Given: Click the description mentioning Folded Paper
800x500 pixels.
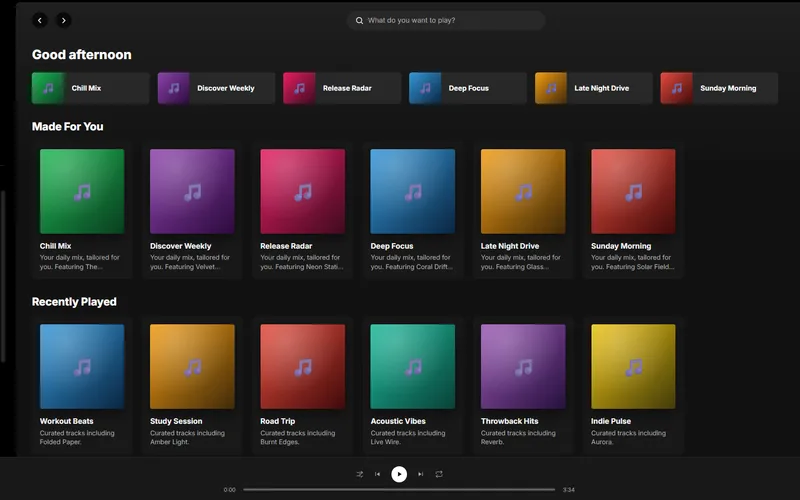Looking at the screenshot, I should (77, 437).
